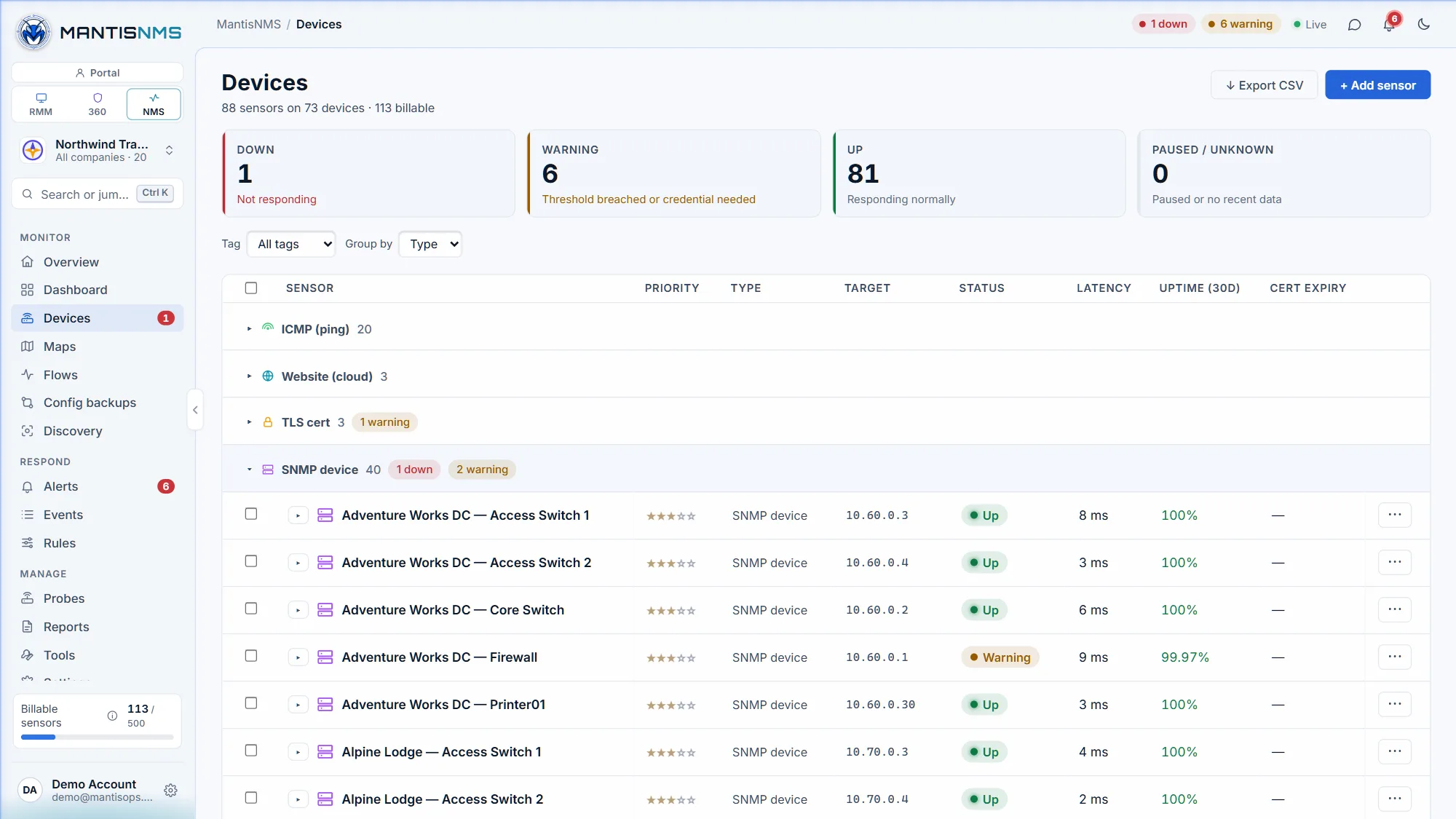The height and width of the screenshot is (819, 1456).
Task: Expand the Website (cloud) group
Action: [249, 376]
